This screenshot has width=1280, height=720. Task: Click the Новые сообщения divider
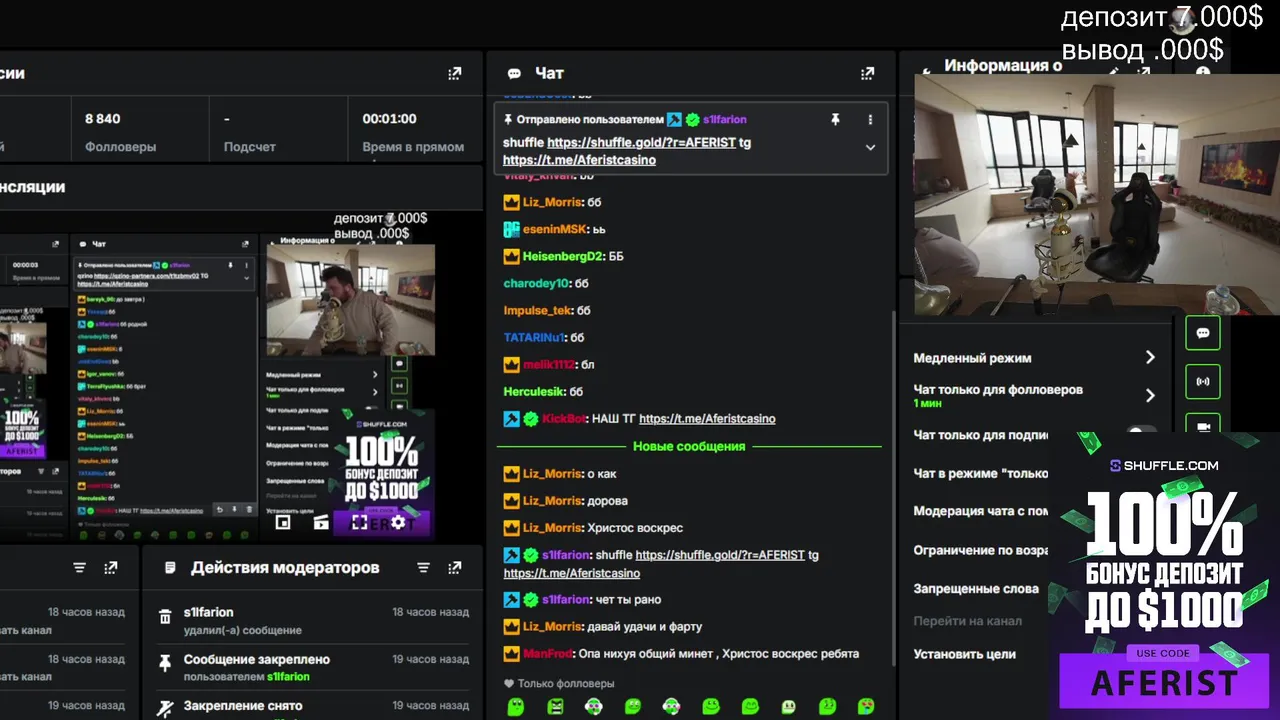tap(689, 446)
